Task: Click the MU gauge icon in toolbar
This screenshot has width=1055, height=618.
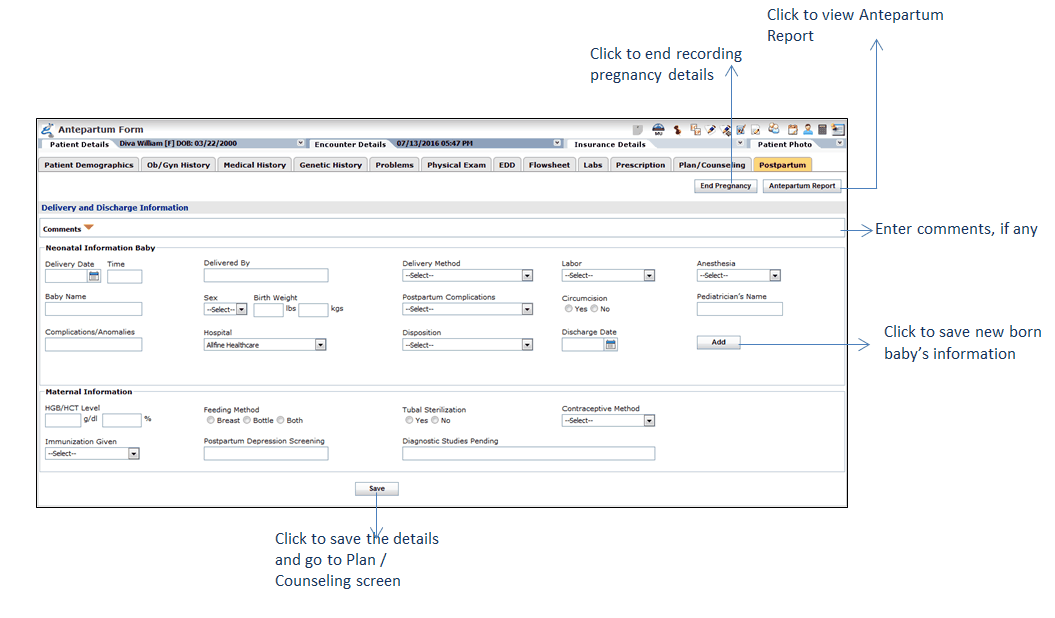Action: pyautogui.click(x=658, y=129)
